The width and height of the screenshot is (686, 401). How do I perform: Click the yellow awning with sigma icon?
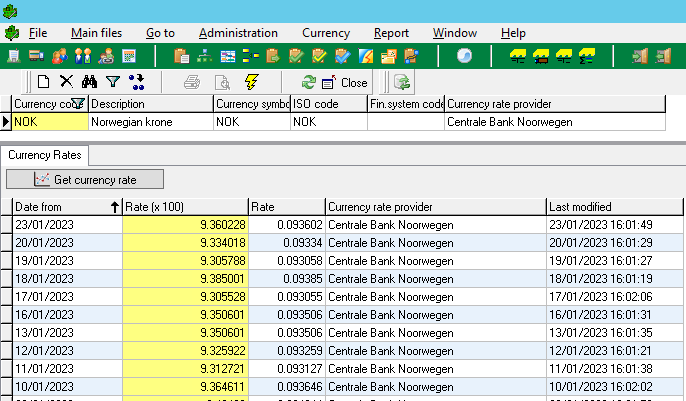coord(586,56)
